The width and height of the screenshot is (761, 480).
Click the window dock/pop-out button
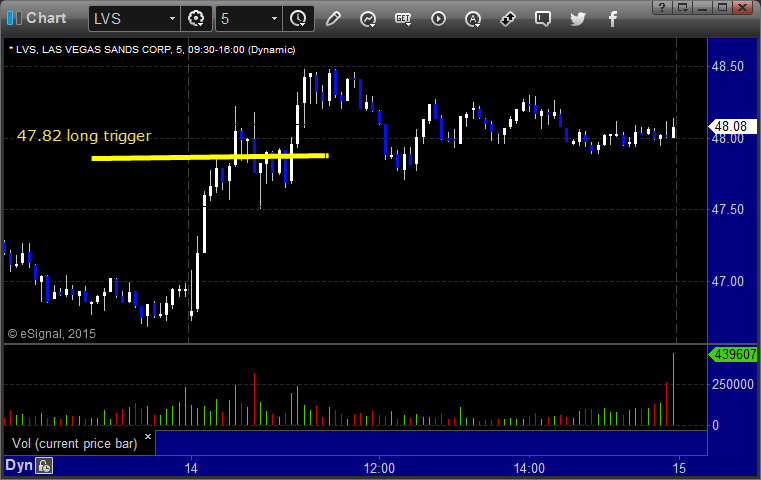[682, 7]
